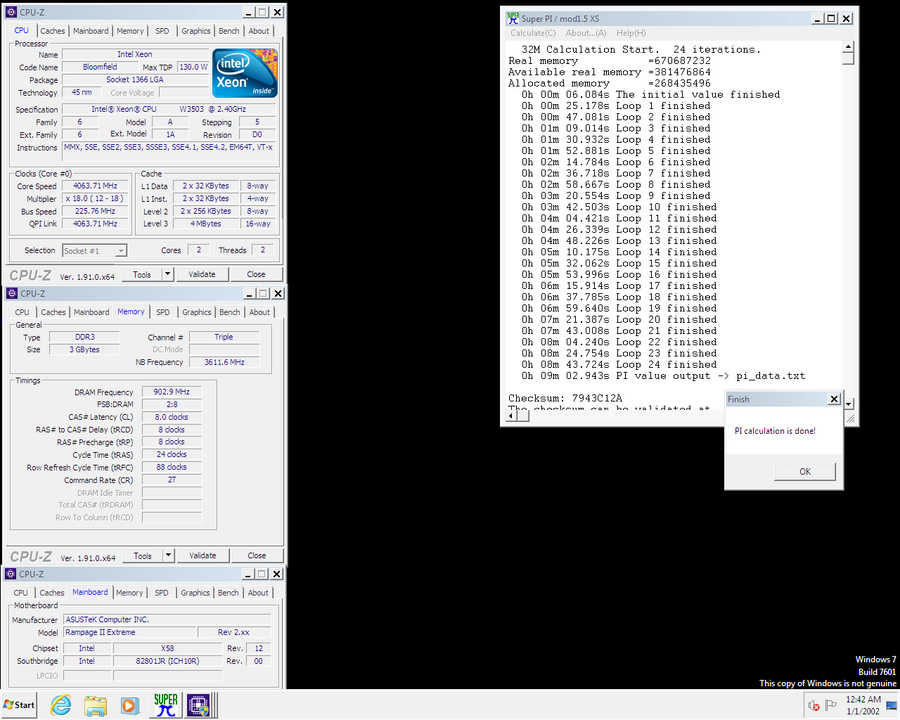The width and height of the screenshot is (900, 720).
Task: Open the Windows Start menu
Action: [x=19, y=704]
